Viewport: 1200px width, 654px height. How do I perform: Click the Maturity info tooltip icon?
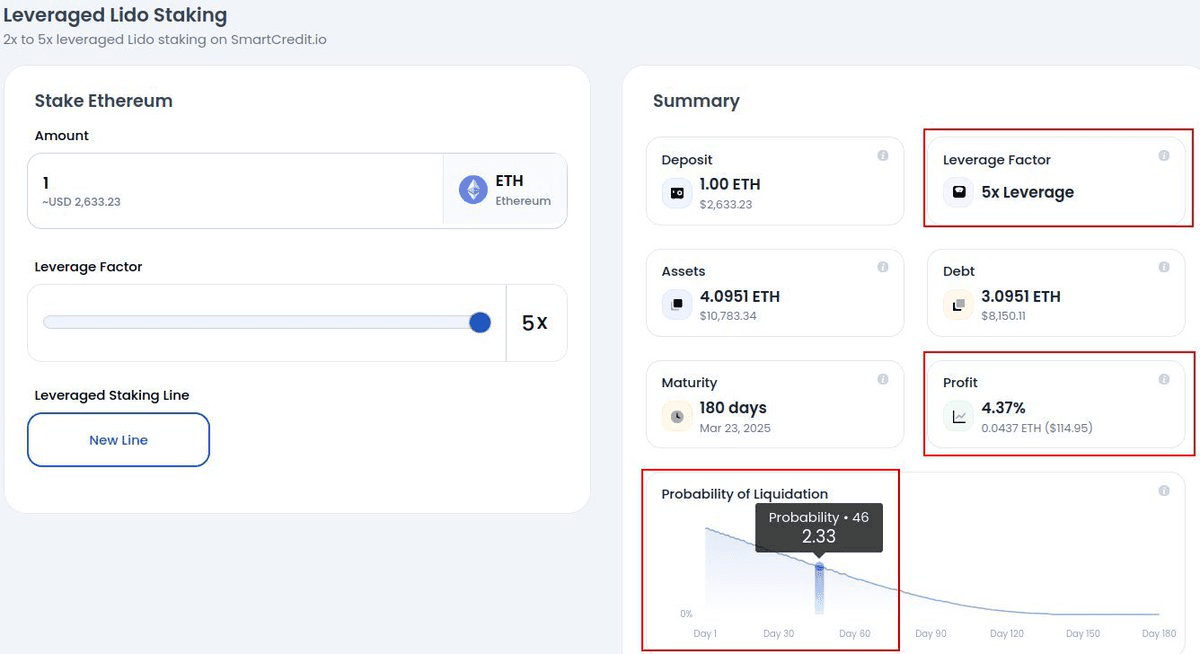882,378
